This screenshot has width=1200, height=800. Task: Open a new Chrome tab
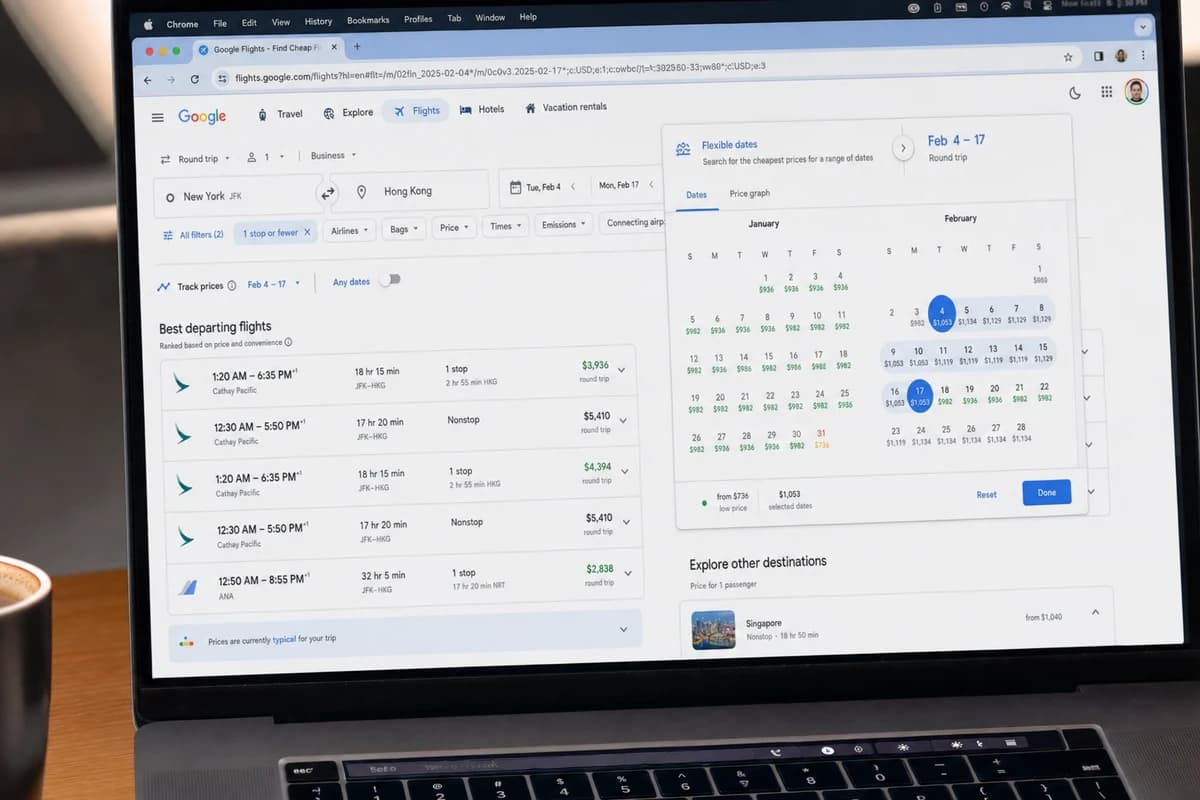click(357, 46)
